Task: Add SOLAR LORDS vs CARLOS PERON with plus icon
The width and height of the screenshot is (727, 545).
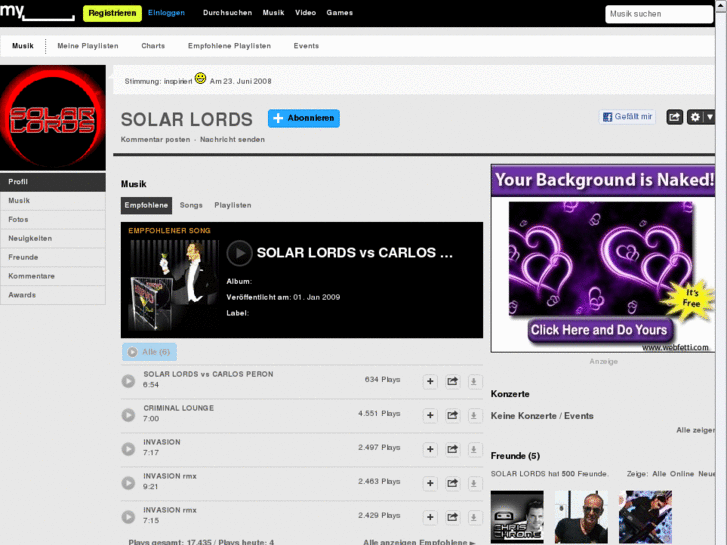Action: [x=430, y=381]
